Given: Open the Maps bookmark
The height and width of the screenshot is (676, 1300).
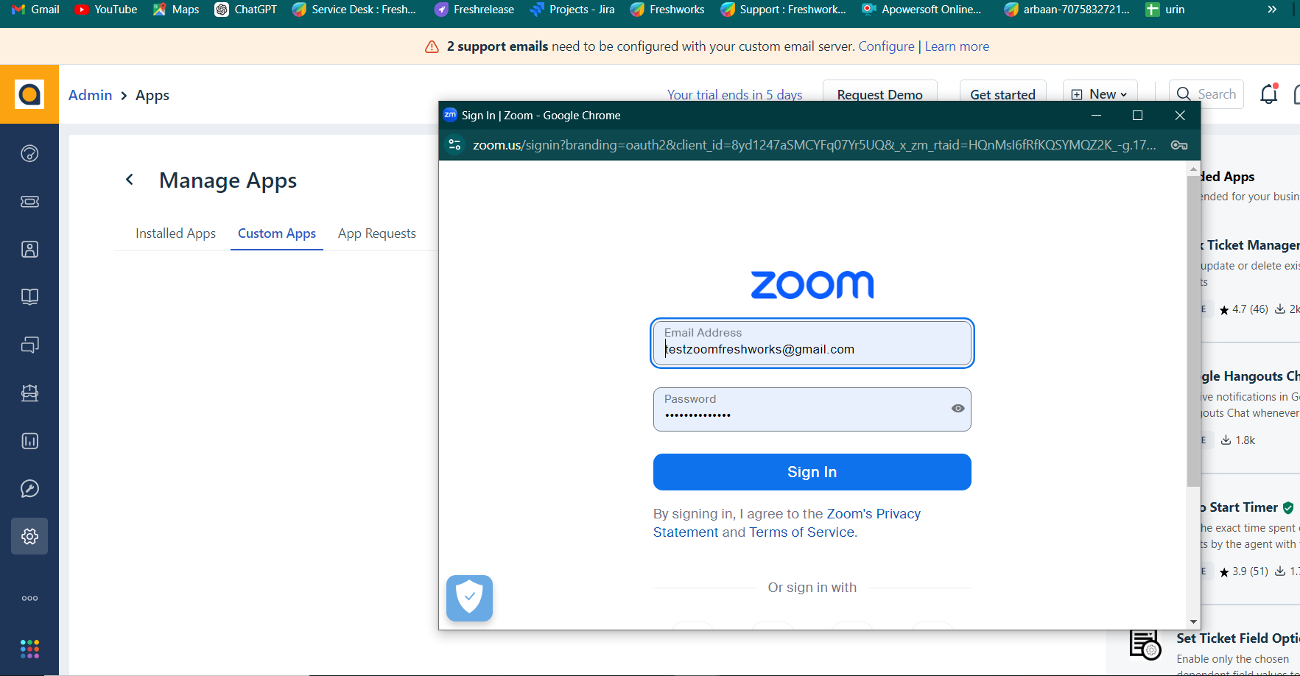Looking at the screenshot, I should click(175, 9).
